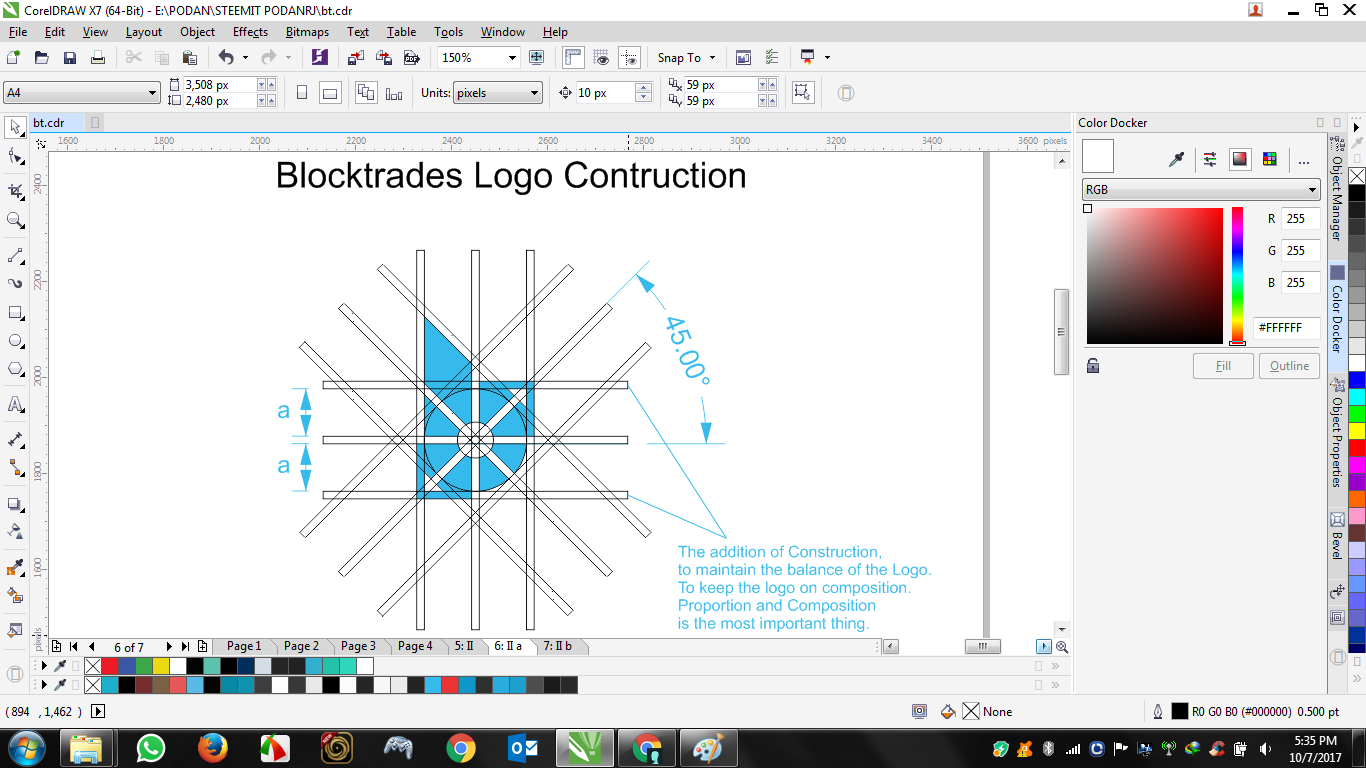Viewport: 1366px width, 768px height.
Task: Click the Save icon
Action: point(69,57)
